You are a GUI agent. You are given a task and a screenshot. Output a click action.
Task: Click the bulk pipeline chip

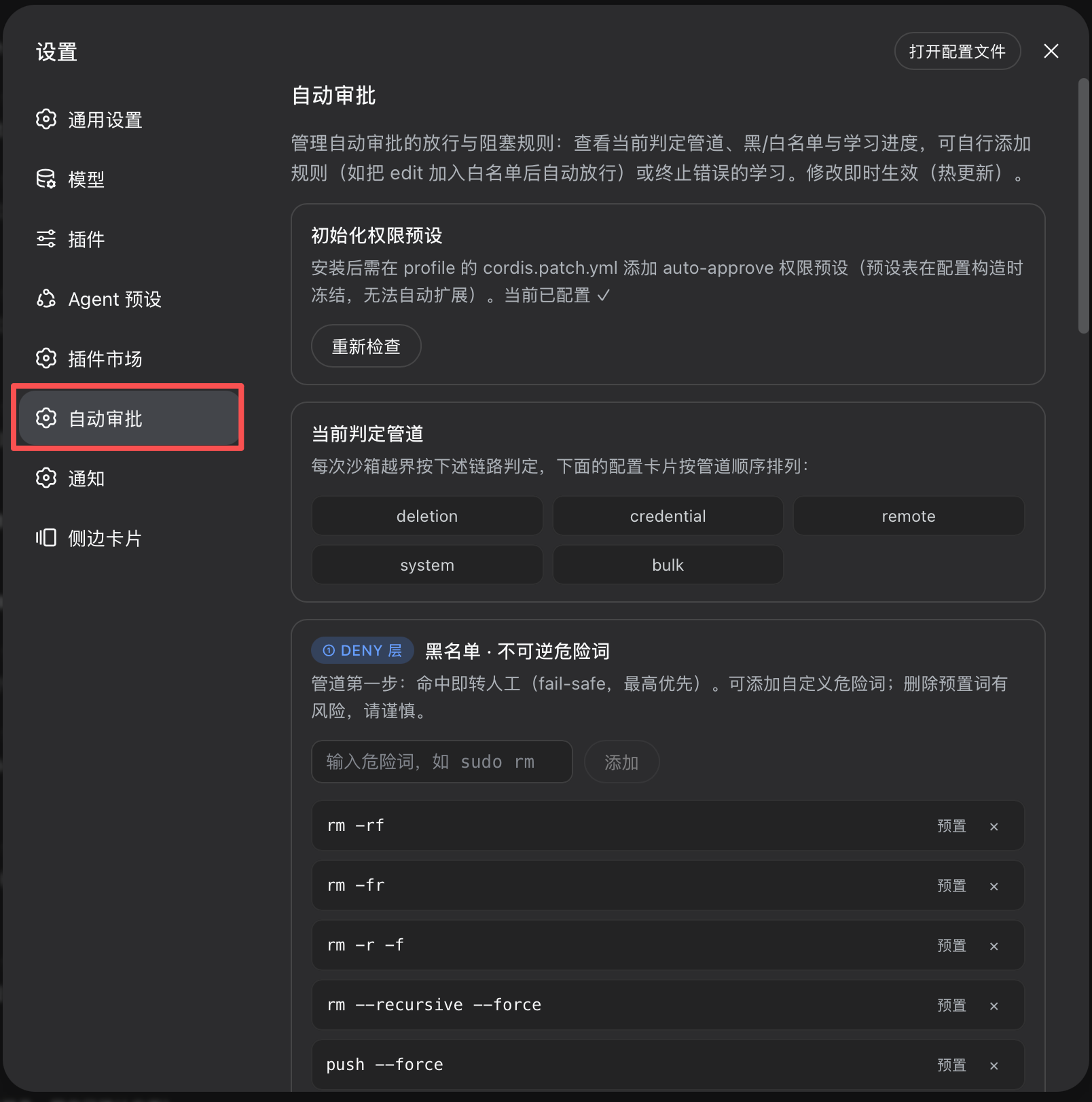click(x=668, y=565)
